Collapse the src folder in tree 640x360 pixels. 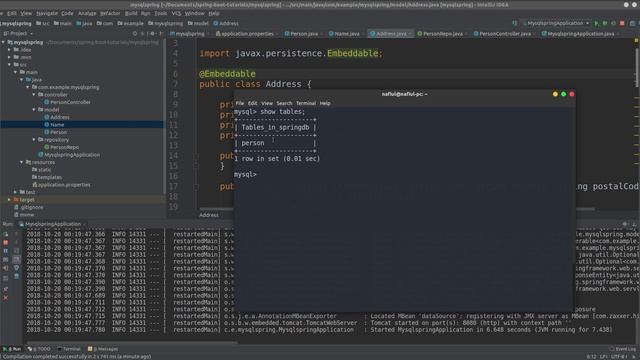9,65
